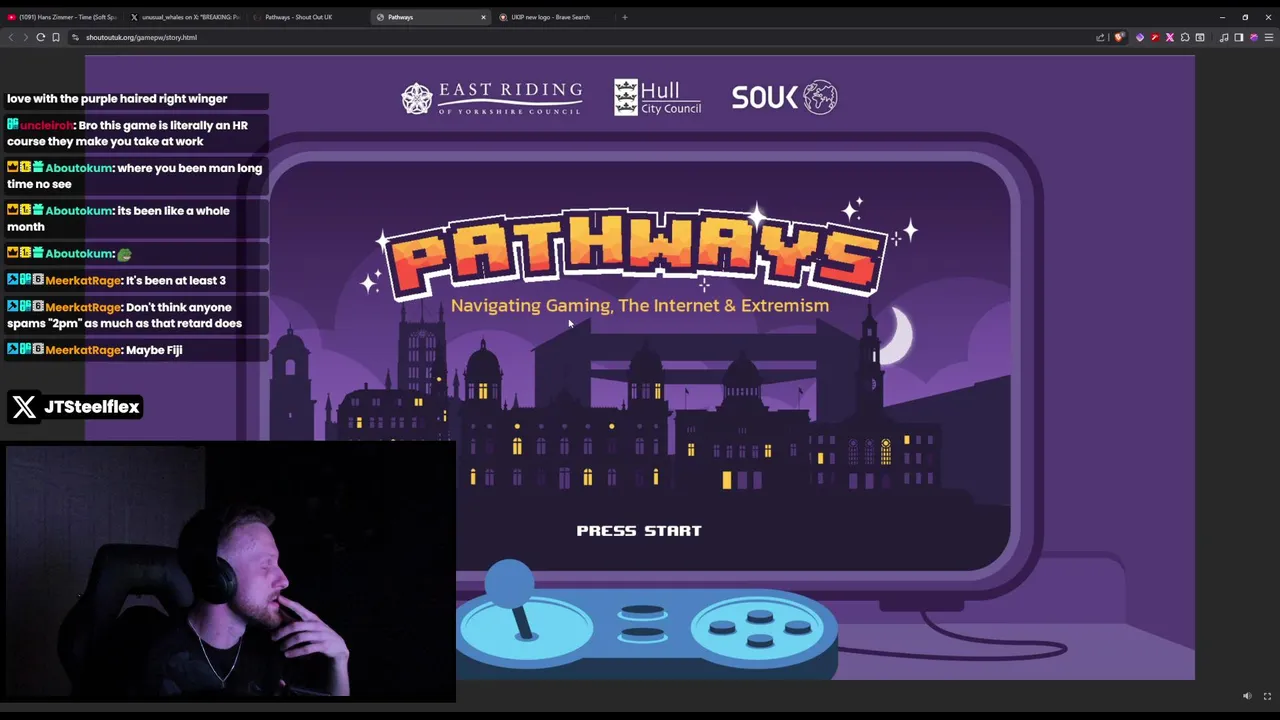Minimize the Brave browser window

pos(1222,17)
